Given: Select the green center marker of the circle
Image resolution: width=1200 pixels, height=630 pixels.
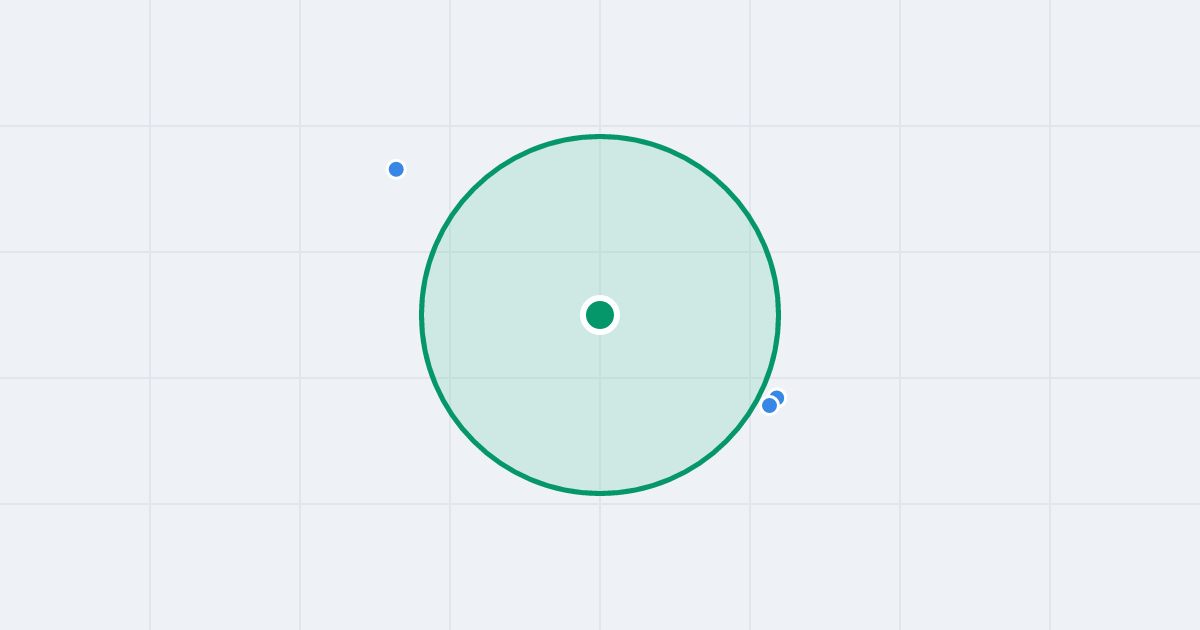Looking at the screenshot, I should pos(600,315).
